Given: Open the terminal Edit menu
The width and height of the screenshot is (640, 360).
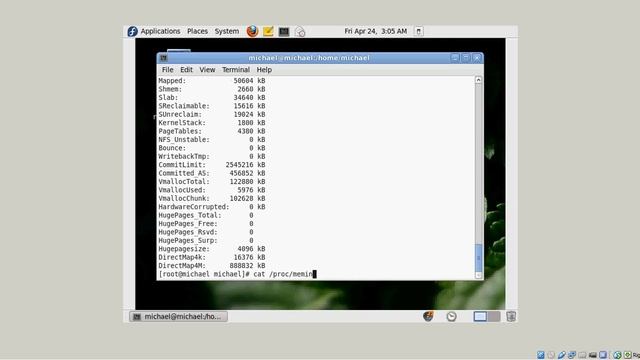Looking at the screenshot, I should pyautogui.click(x=186, y=70).
